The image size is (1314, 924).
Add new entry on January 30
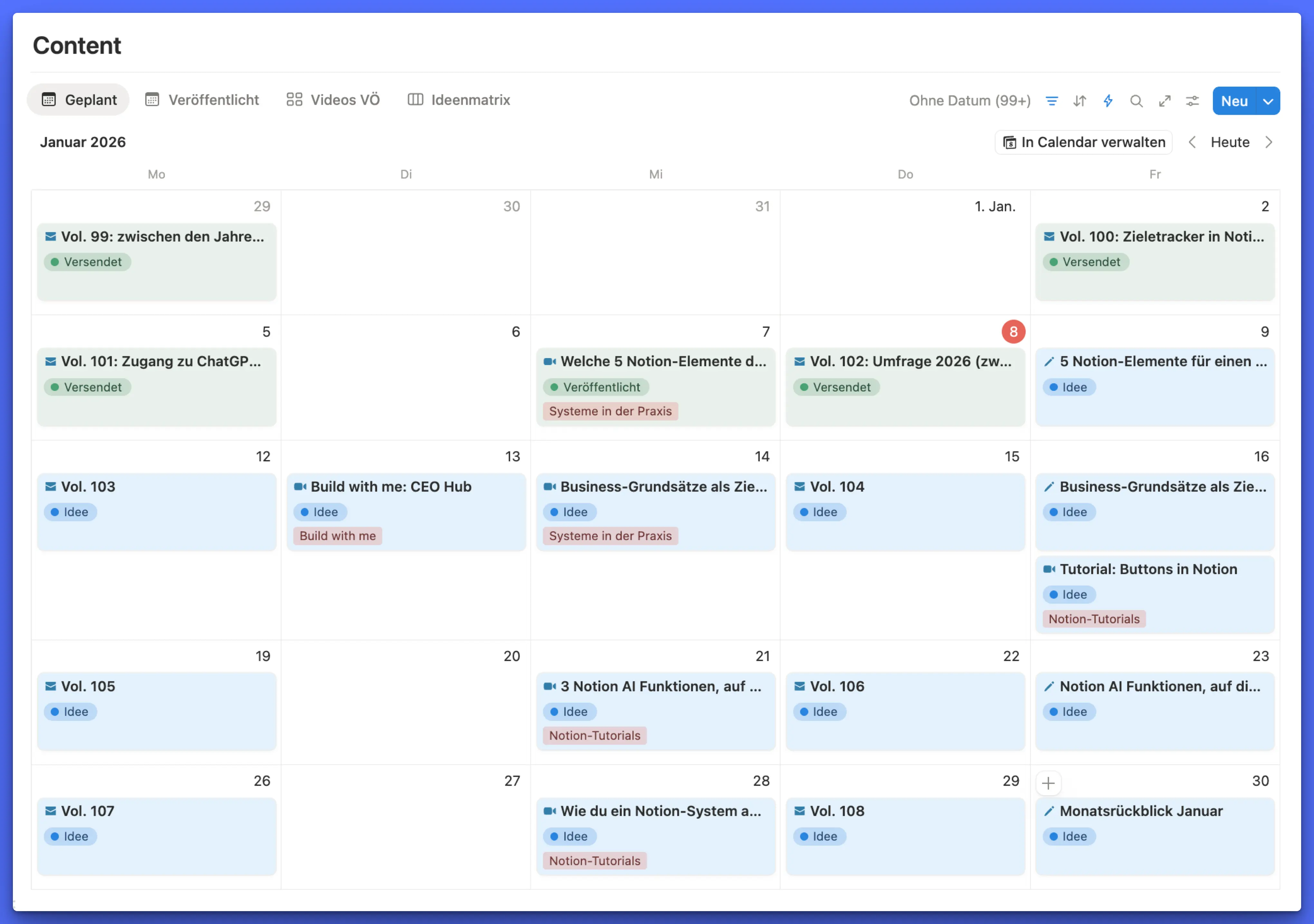coord(1048,783)
